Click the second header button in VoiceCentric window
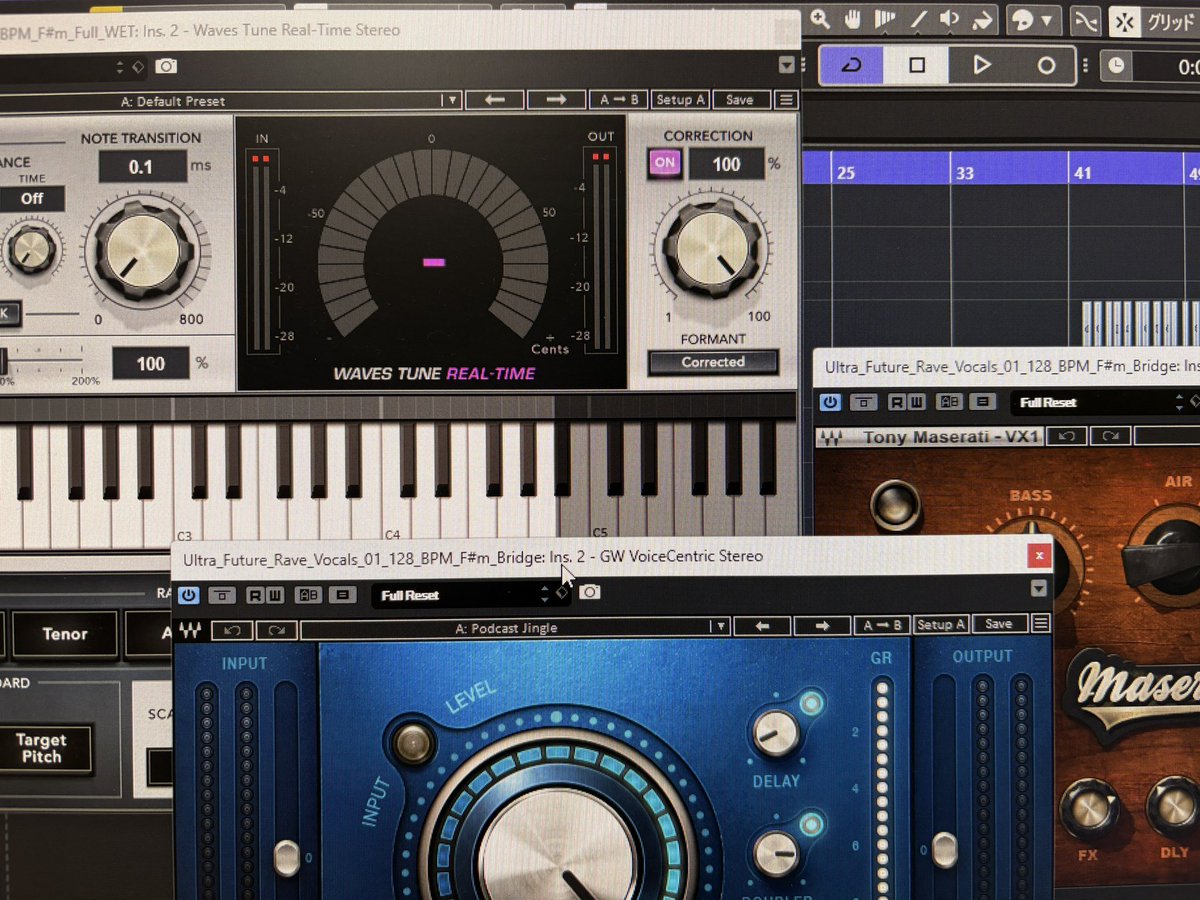 [x=222, y=595]
